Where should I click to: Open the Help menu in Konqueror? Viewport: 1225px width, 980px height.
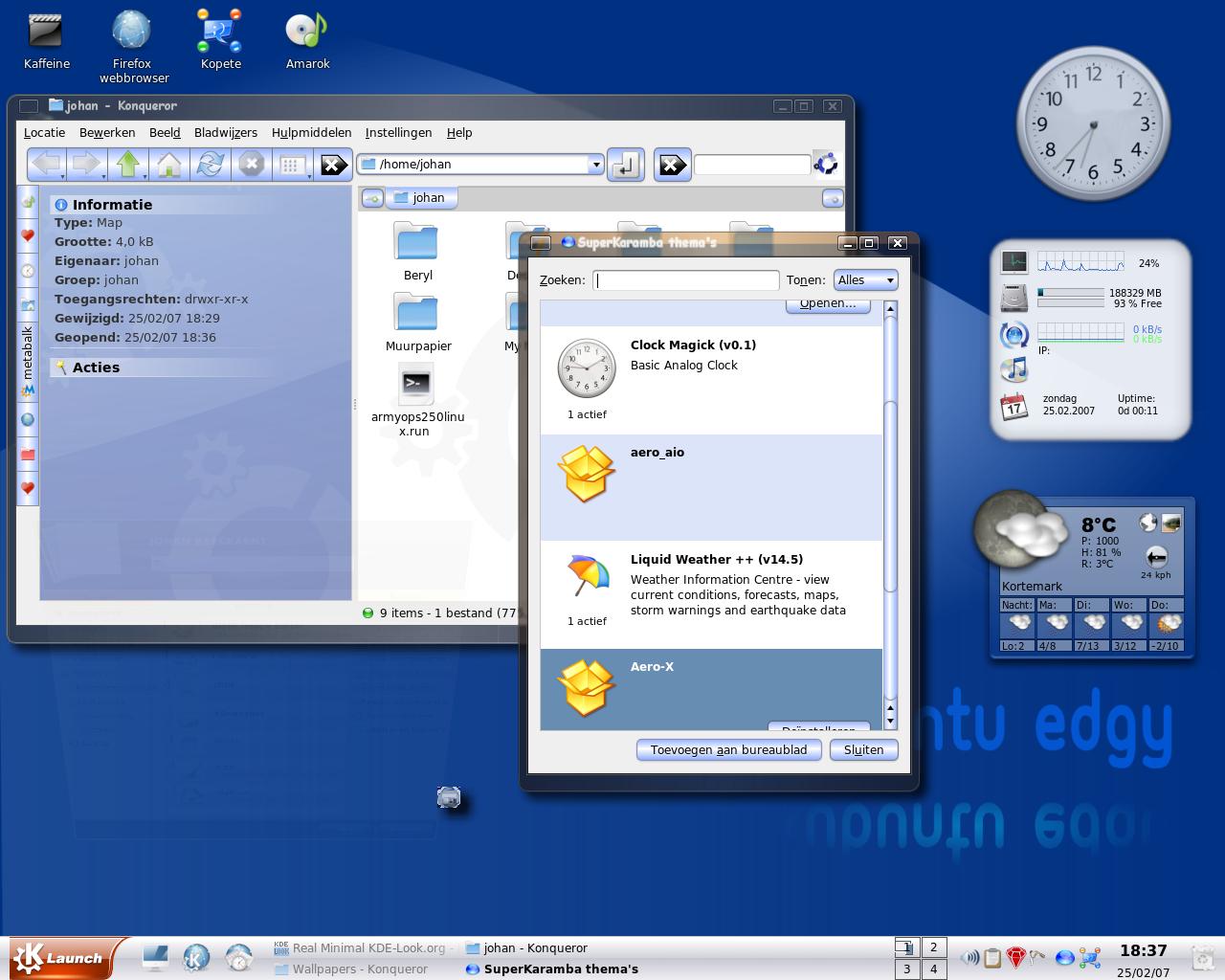459,133
